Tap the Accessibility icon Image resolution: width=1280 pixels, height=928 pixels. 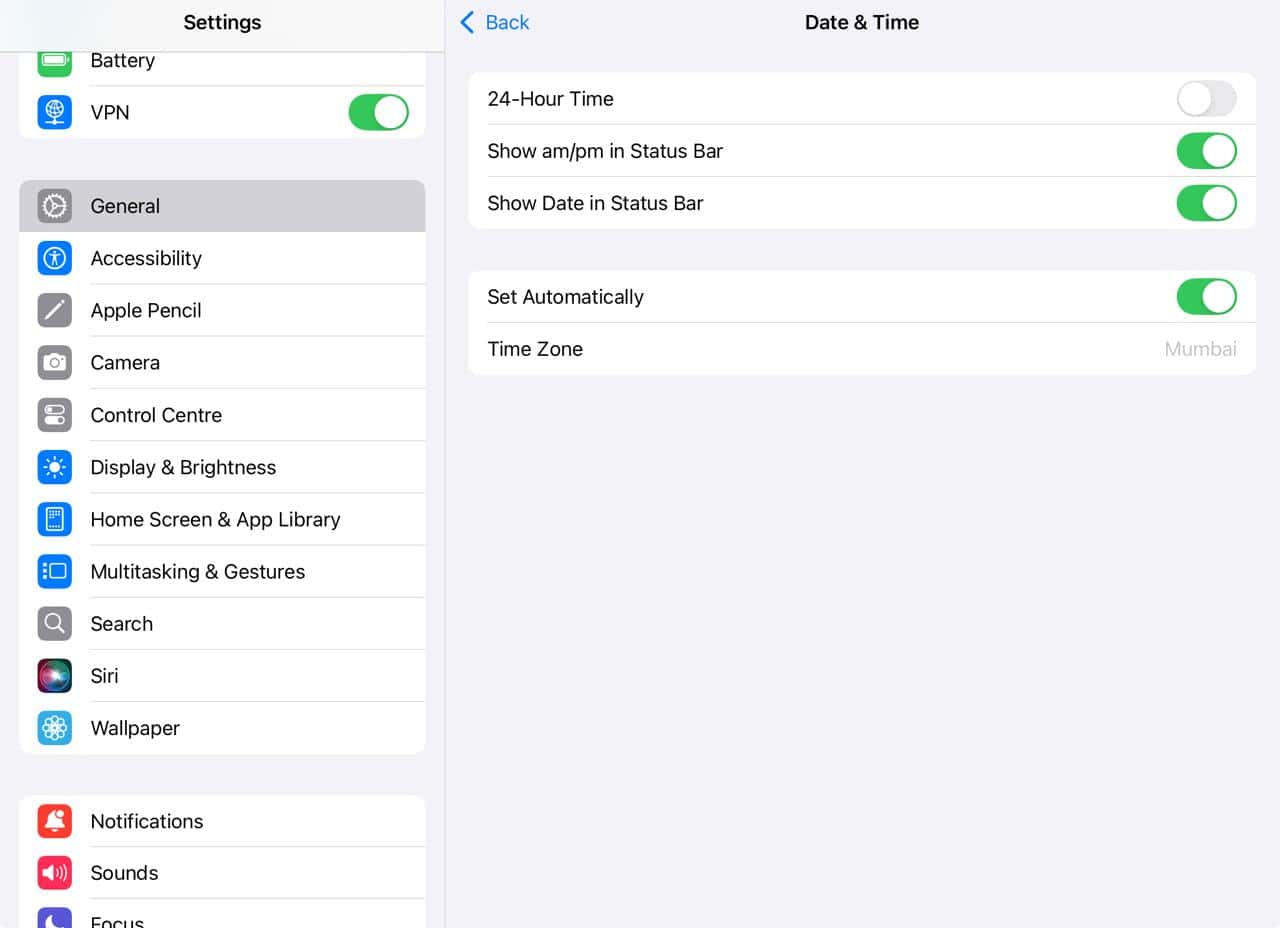tap(55, 258)
